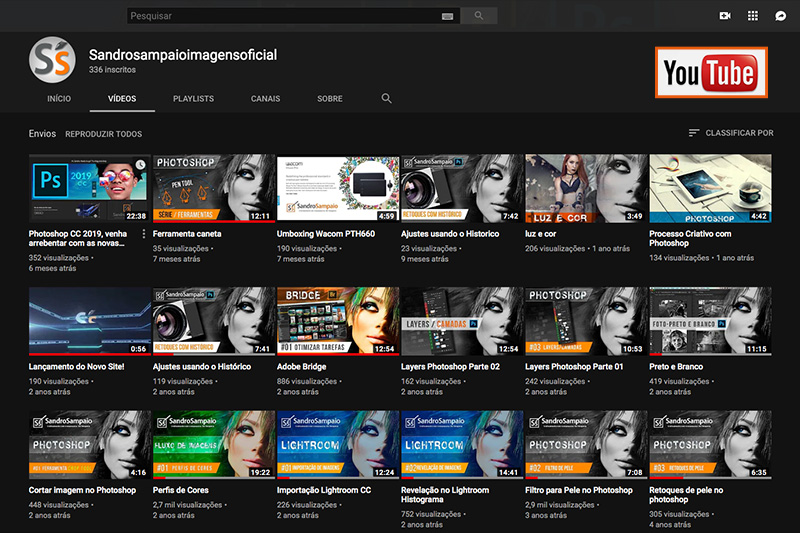800x533 pixels.
Task: Open Layers Photoshop Parte 02 thumbnail
Action: coord(462,321)
